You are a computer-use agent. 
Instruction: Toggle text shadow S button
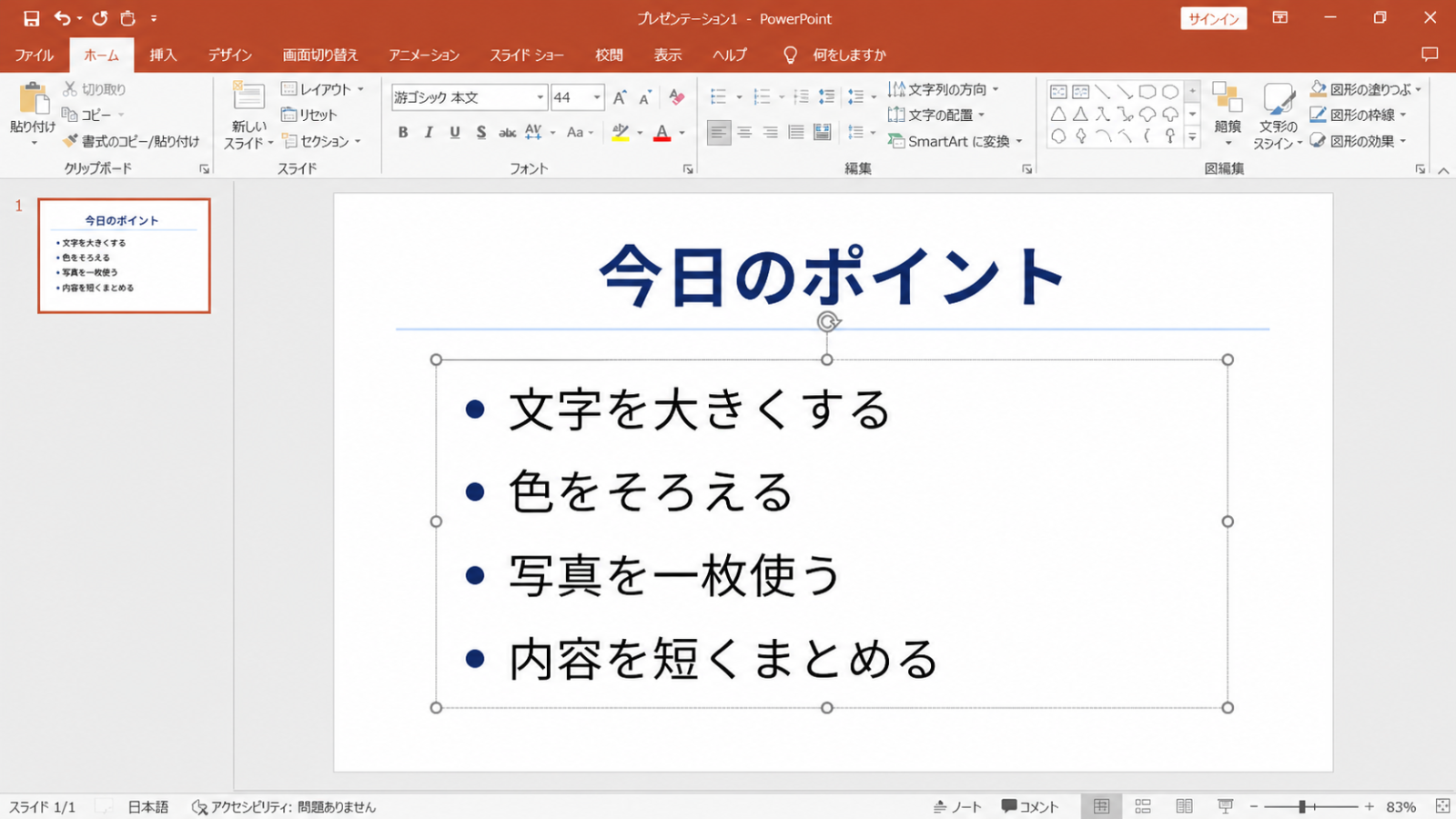pos(480,133)
